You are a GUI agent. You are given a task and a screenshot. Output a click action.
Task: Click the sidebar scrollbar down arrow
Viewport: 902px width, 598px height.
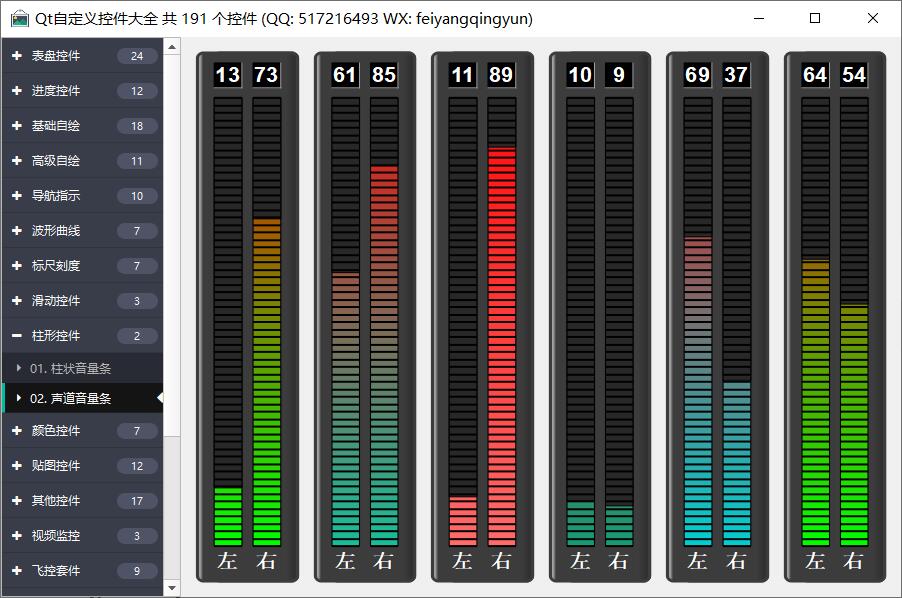(172, 588)
